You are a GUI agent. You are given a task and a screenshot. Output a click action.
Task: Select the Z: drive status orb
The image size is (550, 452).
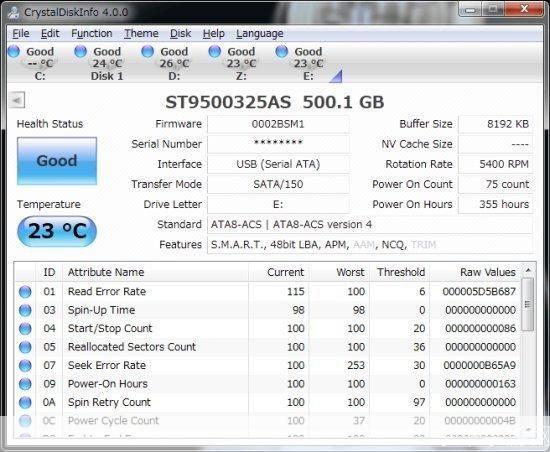click(214, 52)
